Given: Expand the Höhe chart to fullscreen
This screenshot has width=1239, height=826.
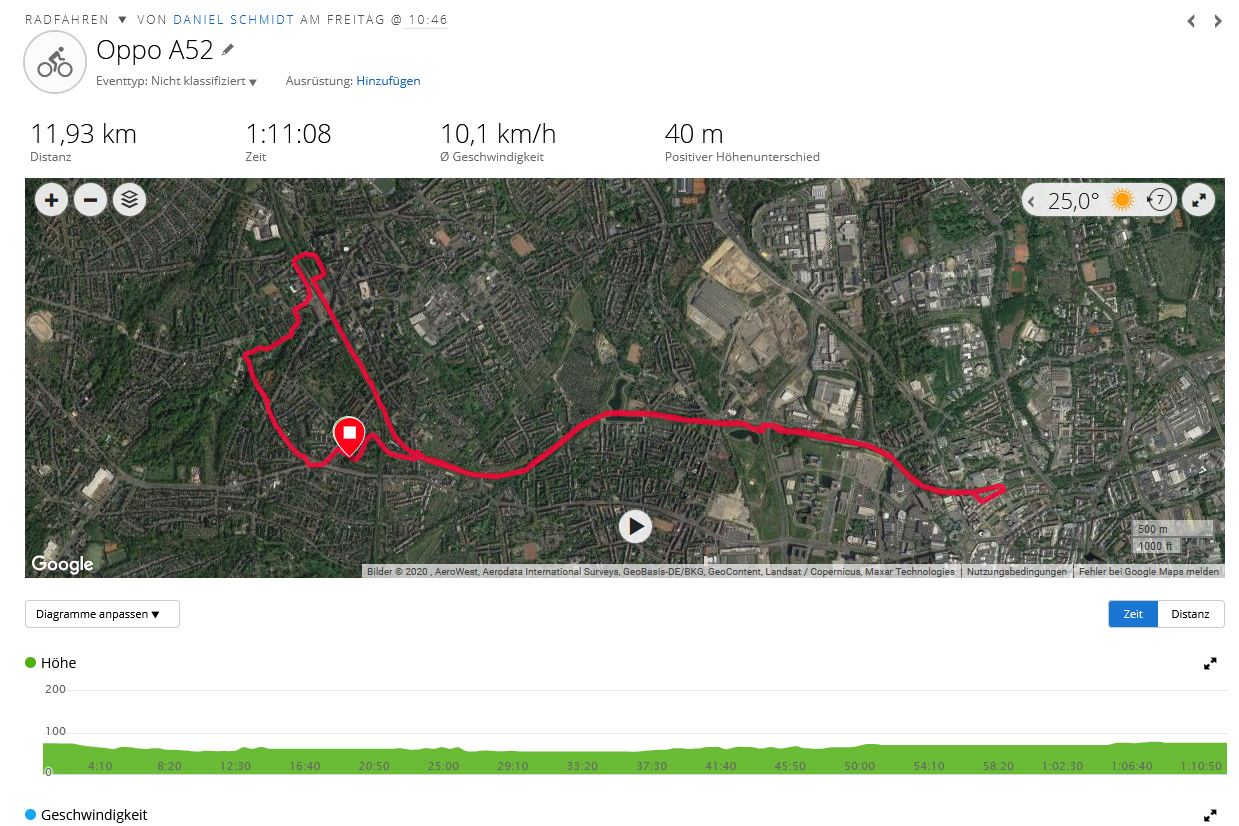Looking at the screenshot, I should pyautogui.click(x=1210, y=663).
